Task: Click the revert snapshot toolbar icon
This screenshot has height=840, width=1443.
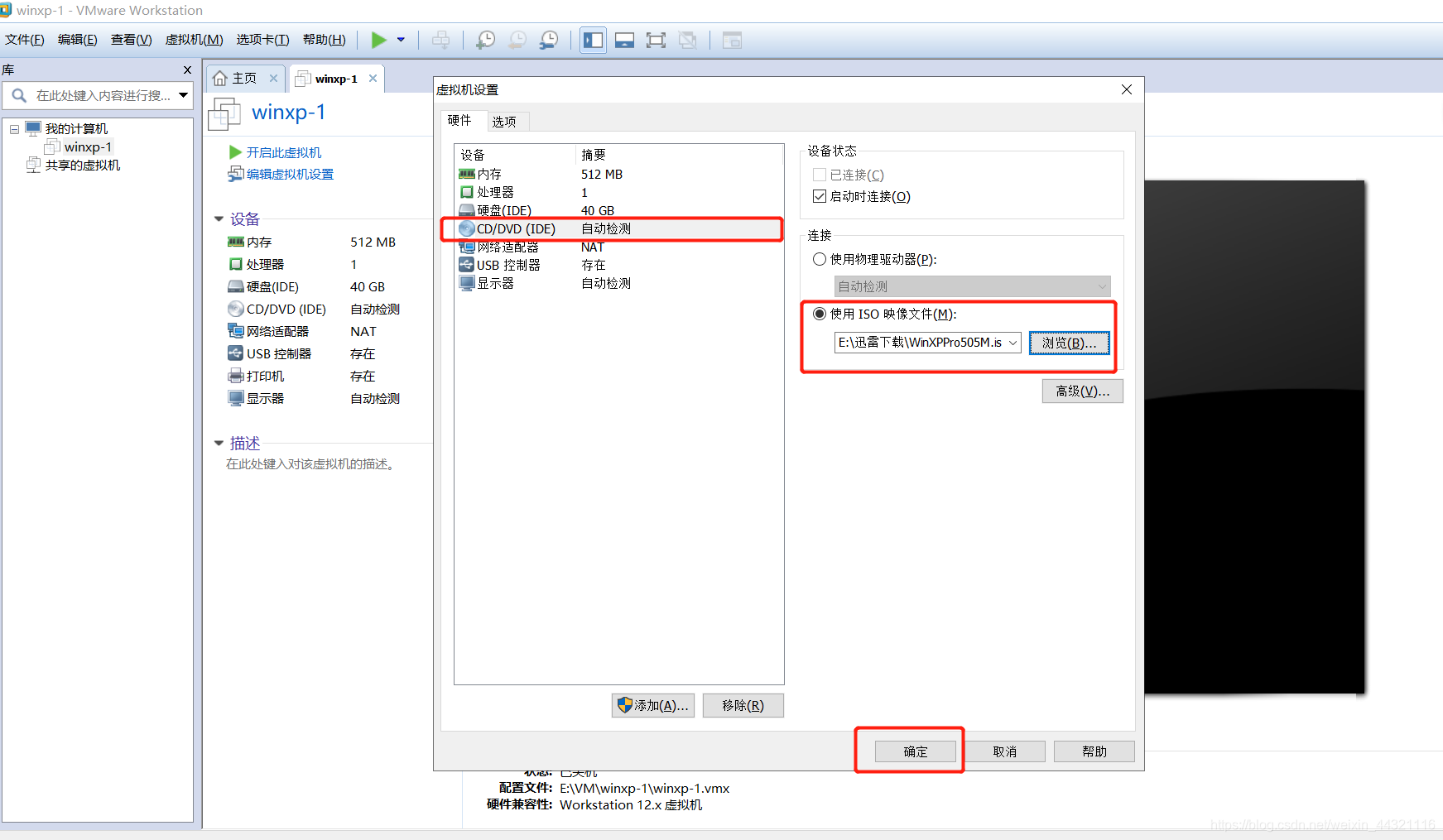Action: (x=517, y=40)
